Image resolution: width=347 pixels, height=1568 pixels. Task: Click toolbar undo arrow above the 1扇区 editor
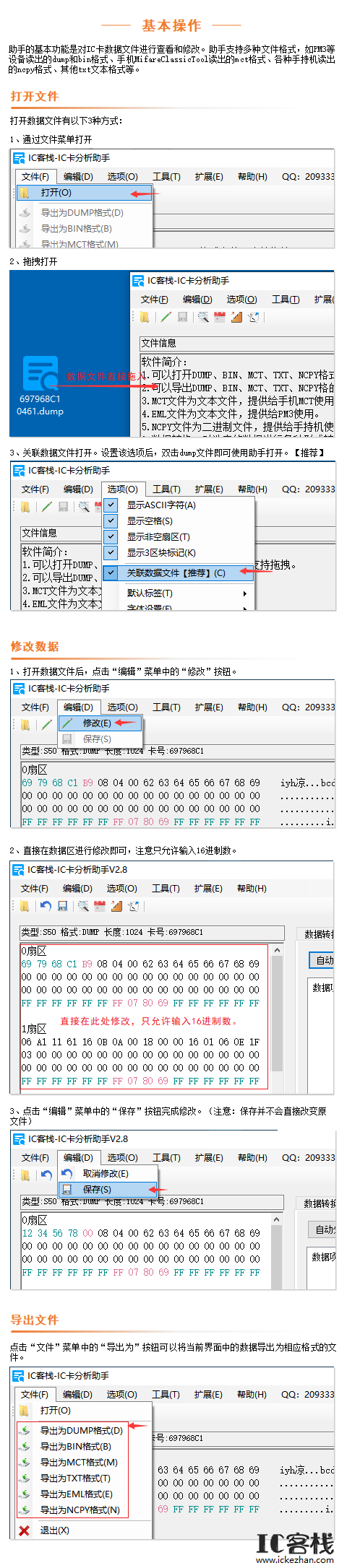pyautogui.click(x=46, y=905)
